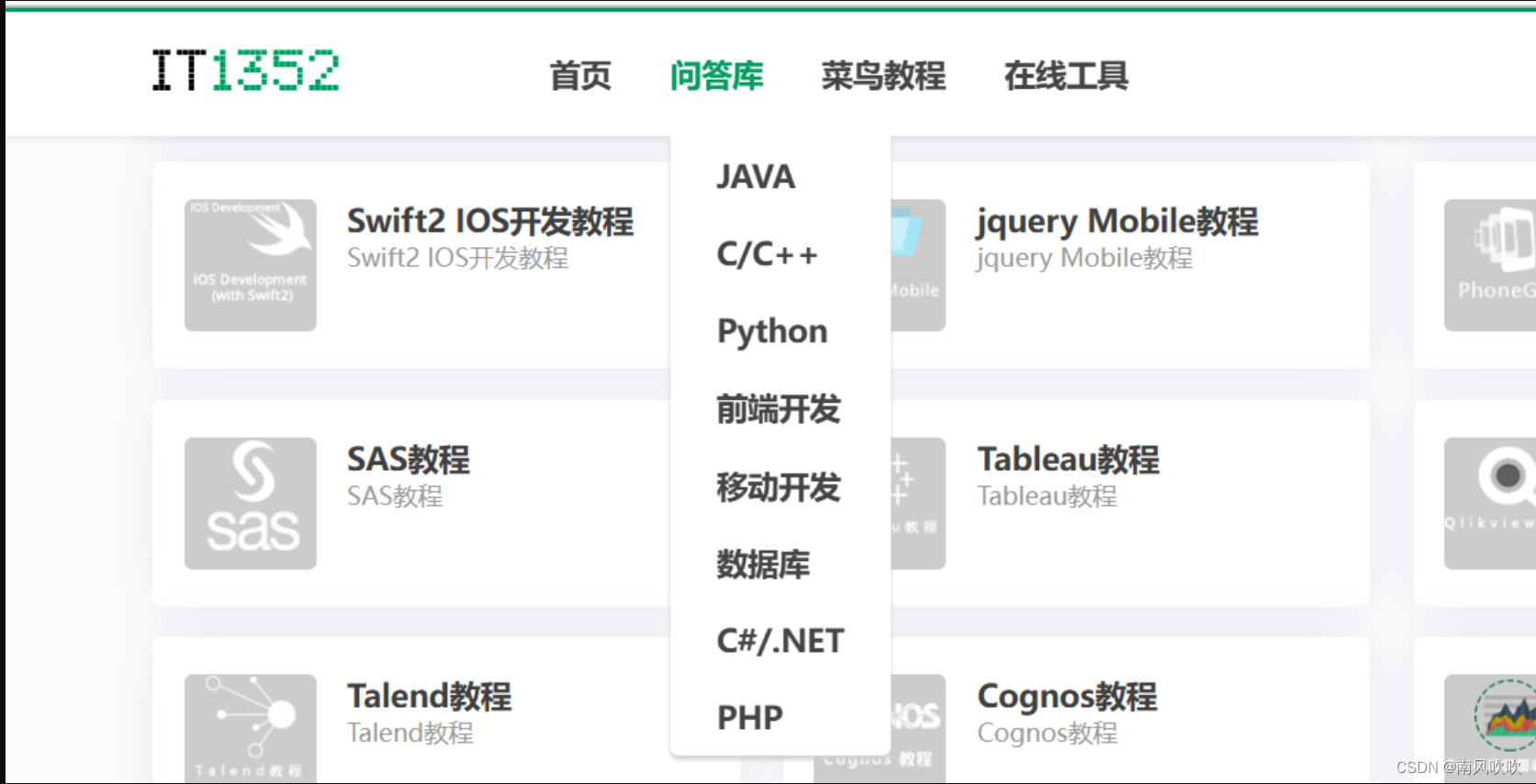Choose JAVA from the dropdown menu

(x=756, y=176)
